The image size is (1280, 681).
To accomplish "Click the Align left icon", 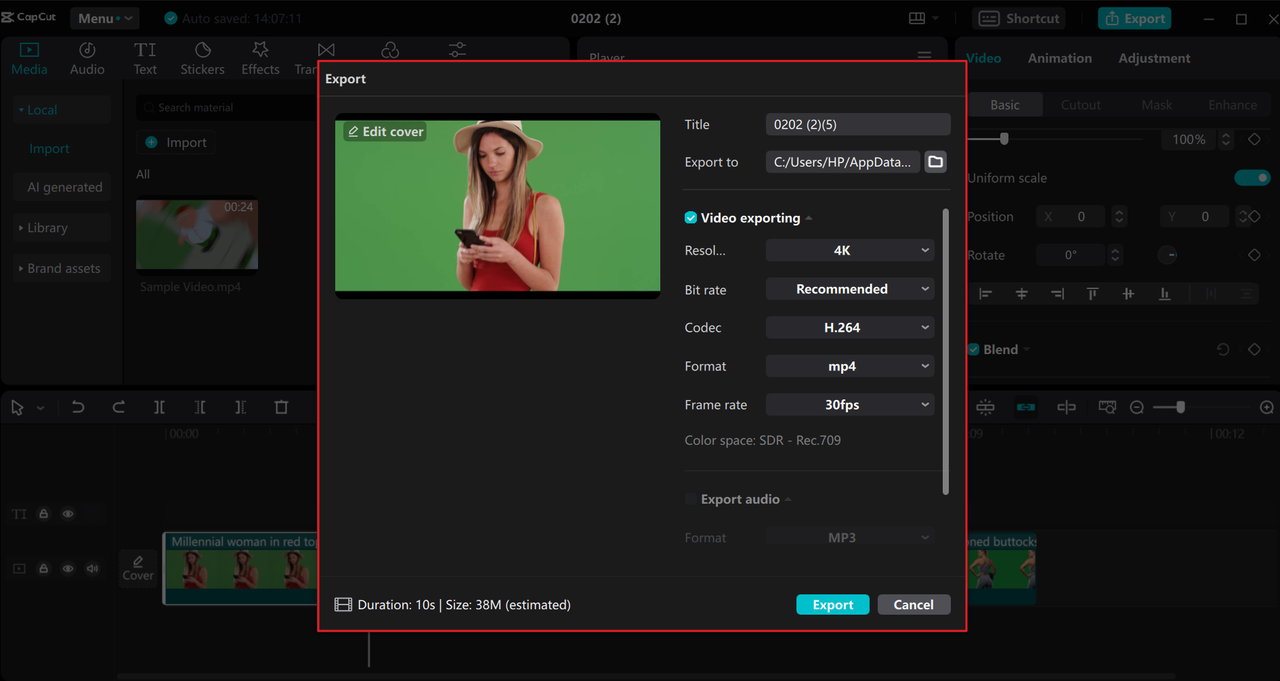I will click(985, 294).
